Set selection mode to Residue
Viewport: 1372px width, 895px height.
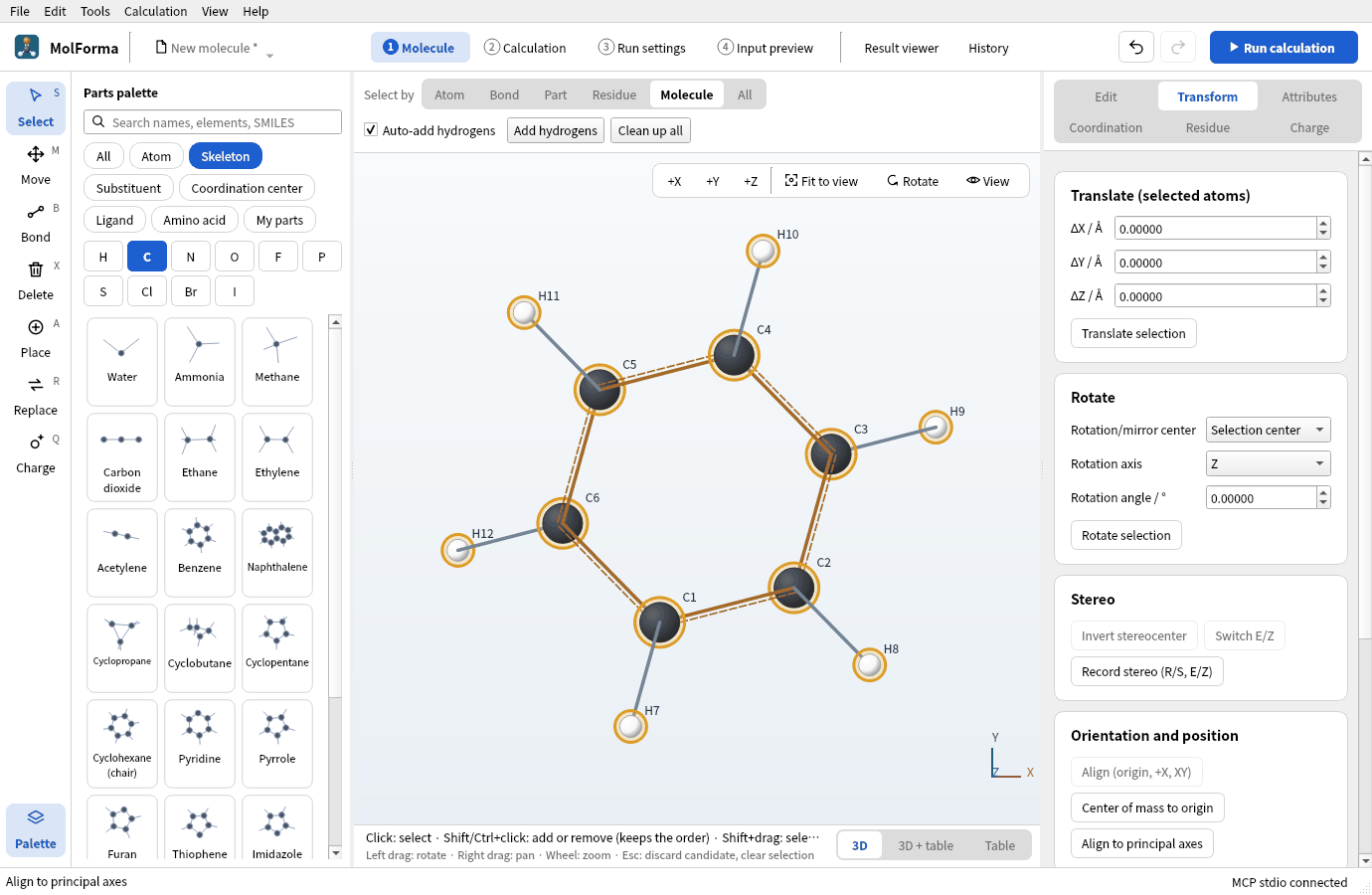(x=614, y=94)
